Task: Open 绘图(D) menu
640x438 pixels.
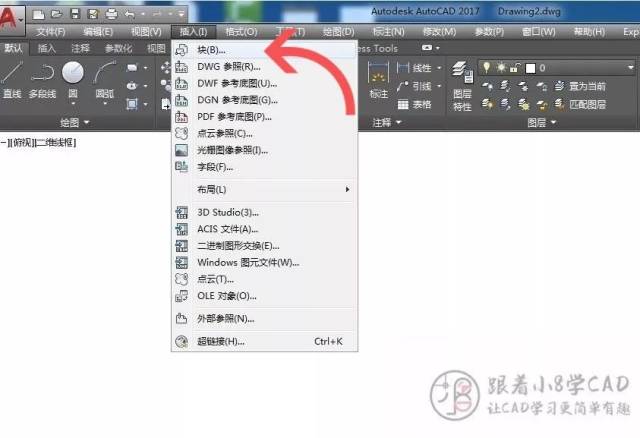Action: coord(338,32)
